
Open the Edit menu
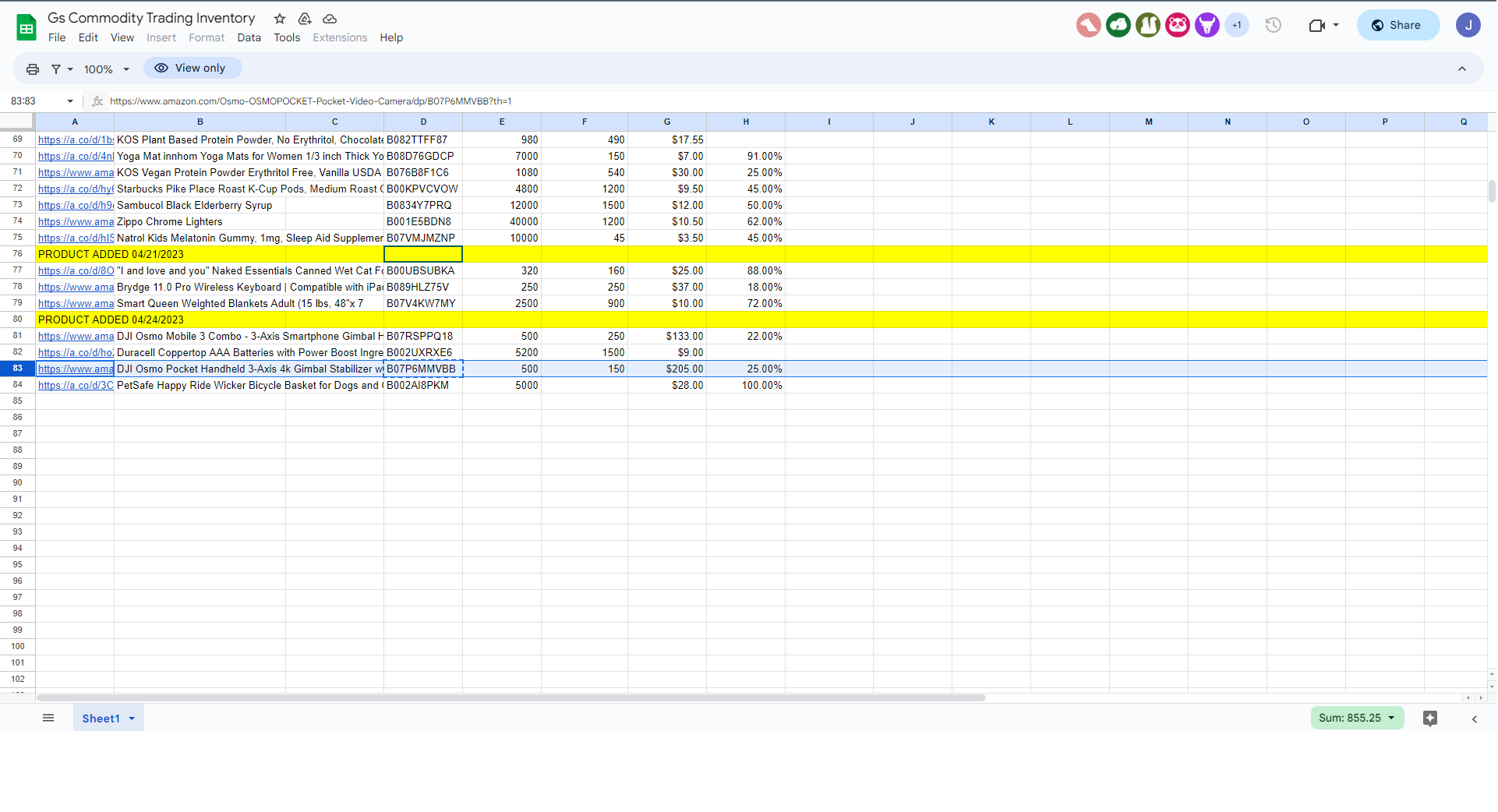[88, 38]
